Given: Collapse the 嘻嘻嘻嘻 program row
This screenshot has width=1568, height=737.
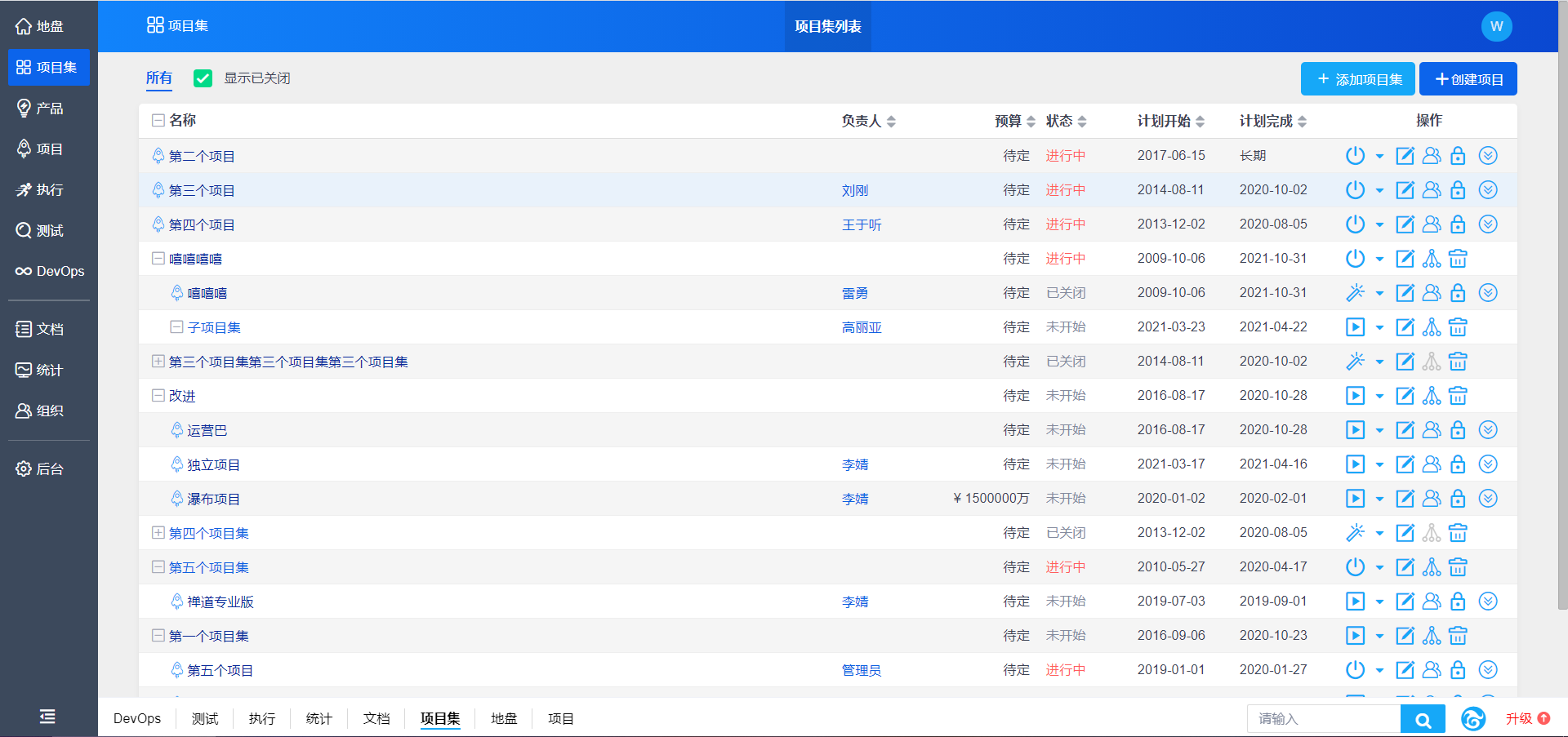Looking at the screenshot, I should pos(158,258).
